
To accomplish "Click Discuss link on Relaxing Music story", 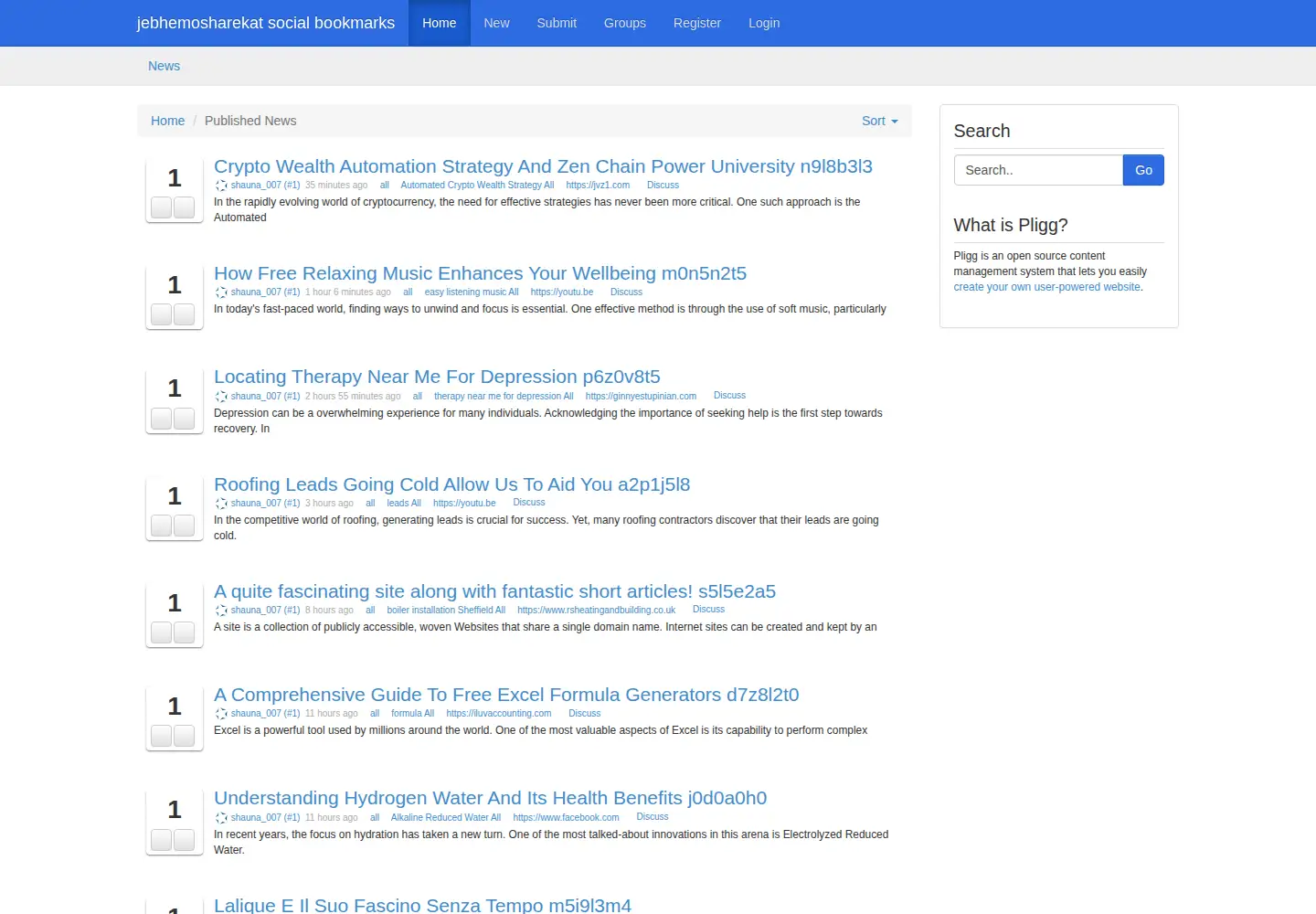I will click(626, 292).
